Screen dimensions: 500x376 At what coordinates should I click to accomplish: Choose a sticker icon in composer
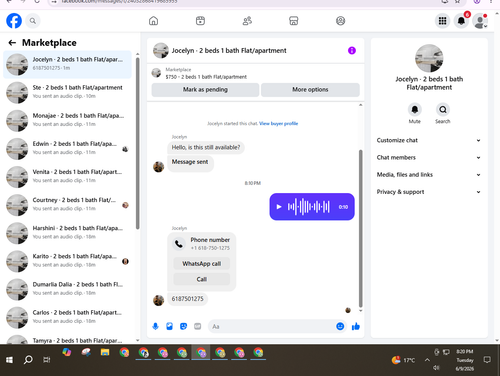(183, 326)
